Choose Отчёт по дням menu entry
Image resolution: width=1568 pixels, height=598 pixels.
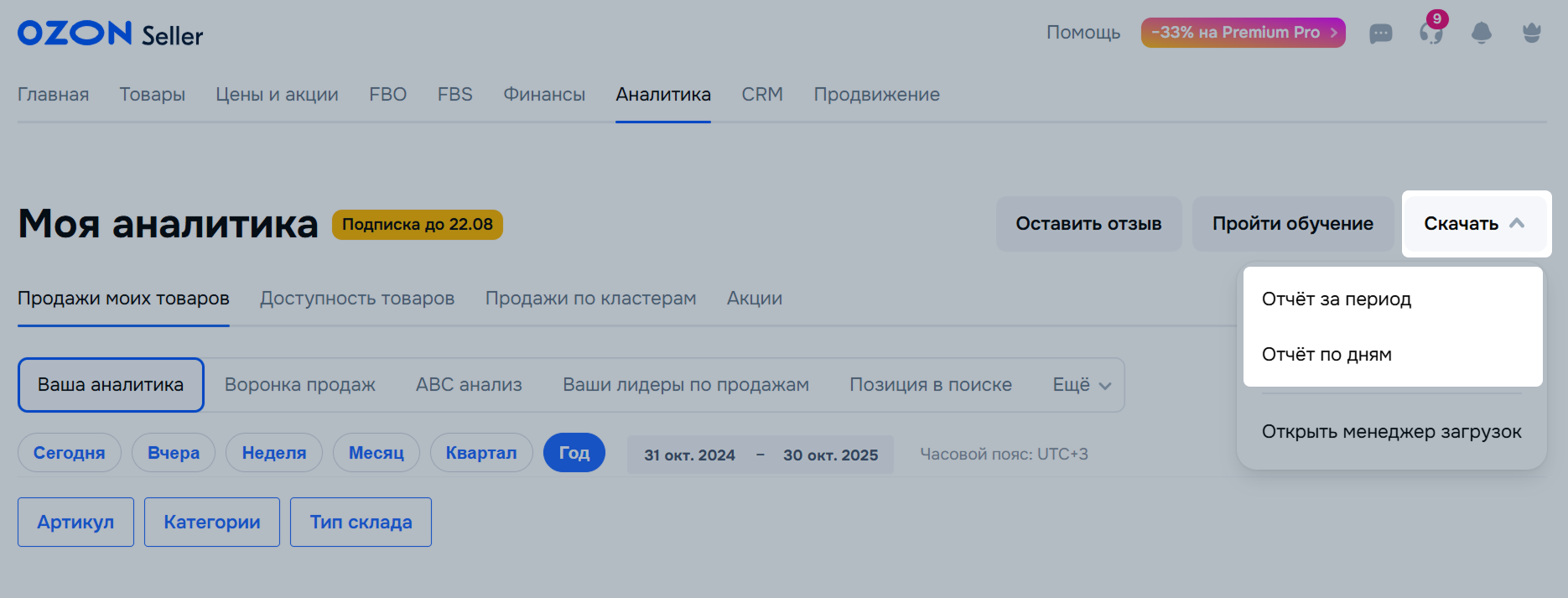coord(1327,355)
